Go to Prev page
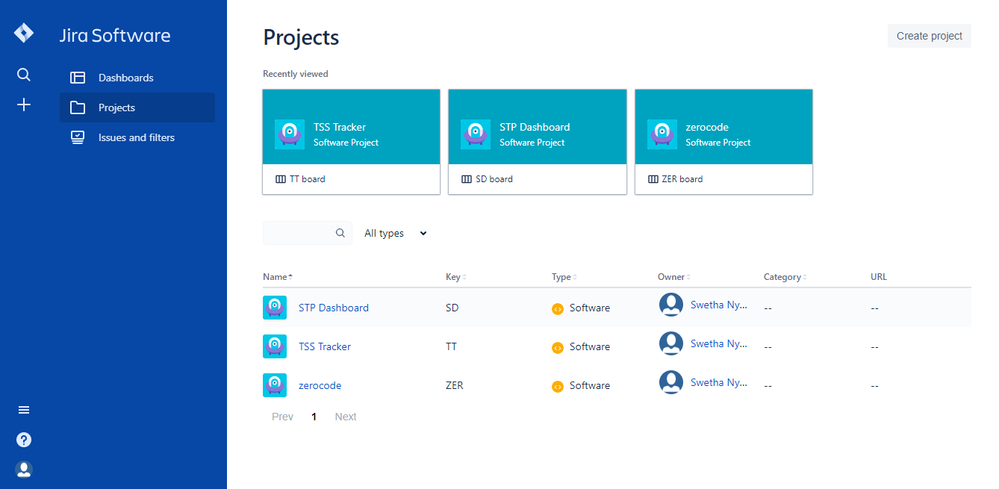 [282, 417]
